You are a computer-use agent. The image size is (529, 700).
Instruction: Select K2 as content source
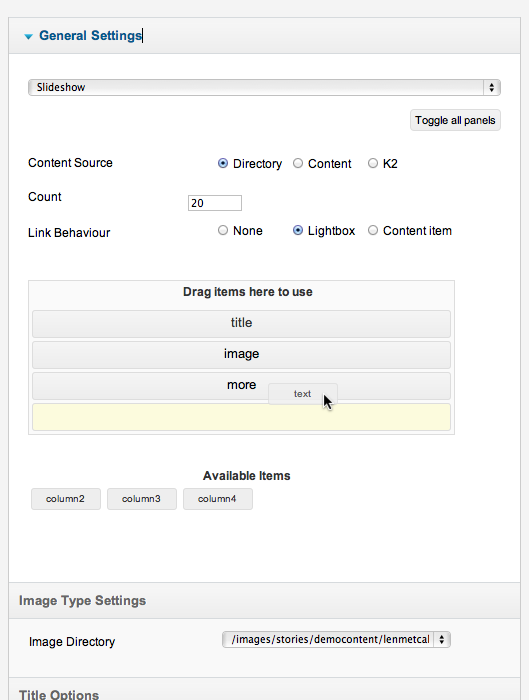point(373,163)
